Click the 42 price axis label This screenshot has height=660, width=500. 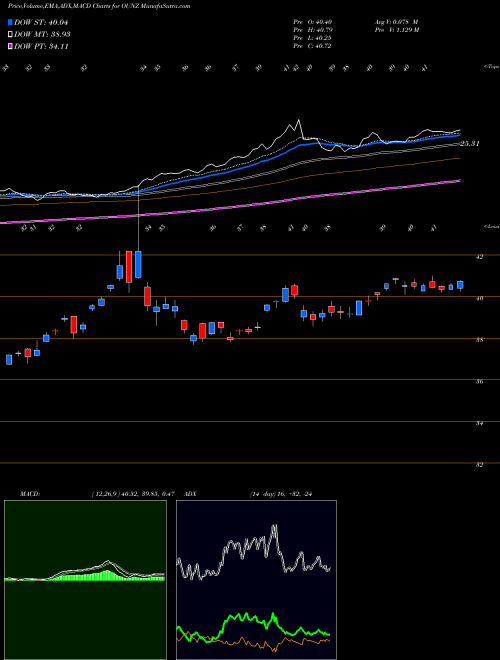pyautogui.click(x=480, y=257)
